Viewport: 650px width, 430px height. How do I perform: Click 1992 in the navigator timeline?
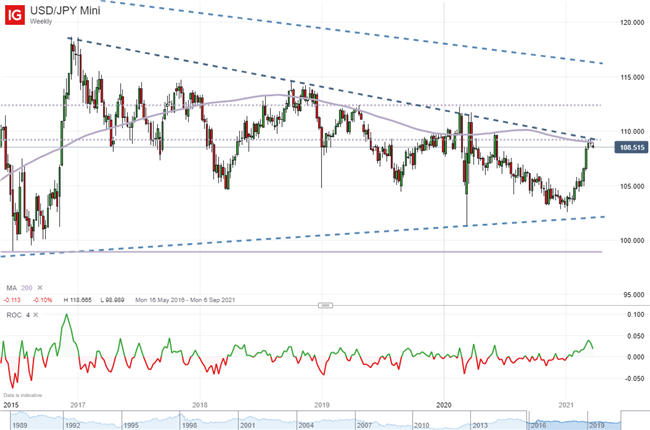pyautogui.click(x=73, y=425)
